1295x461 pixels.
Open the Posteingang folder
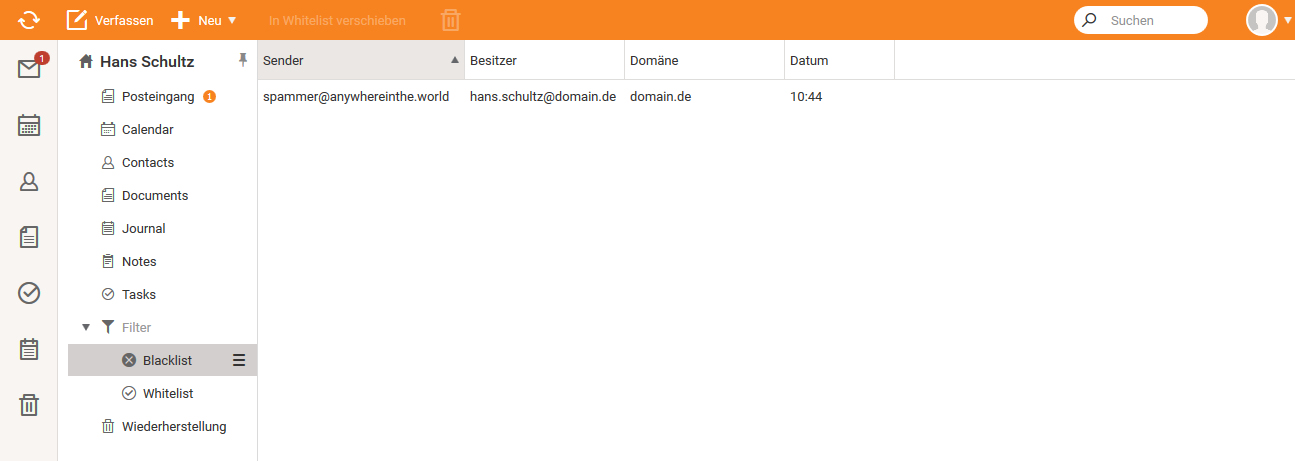coord(157,97)
